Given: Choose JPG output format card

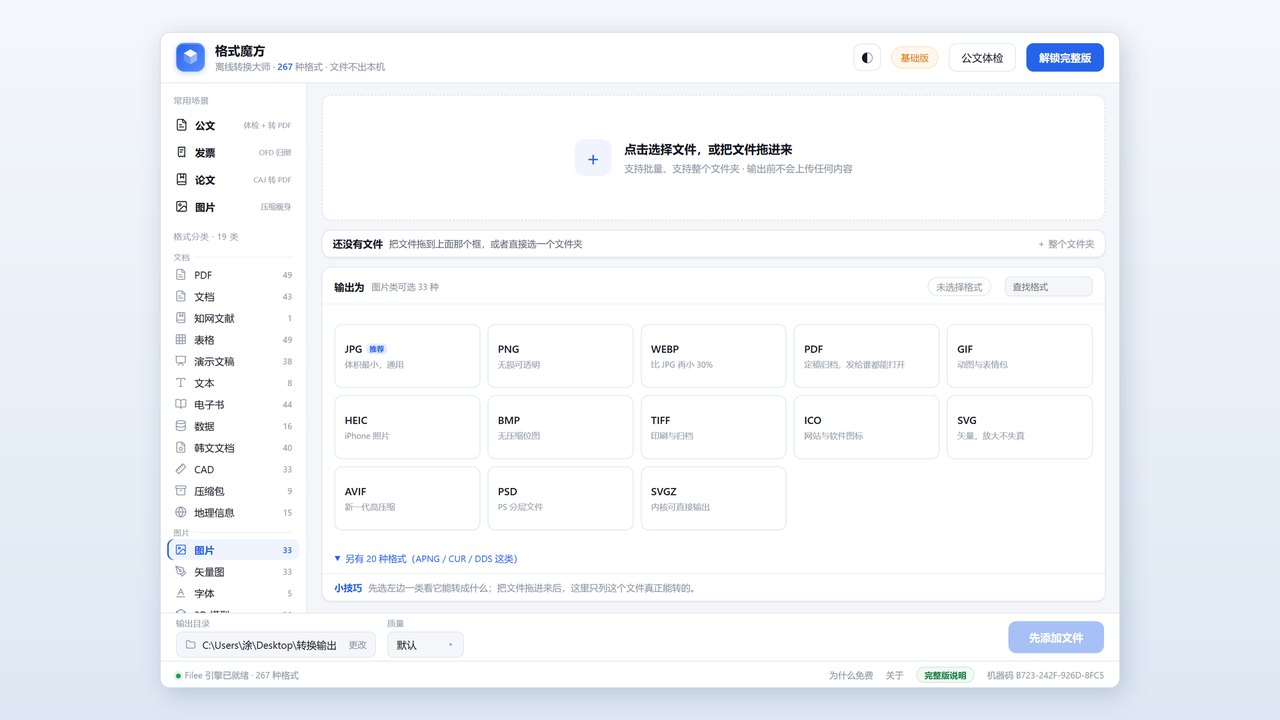Looking at the screenshot, I should point(407,356).
